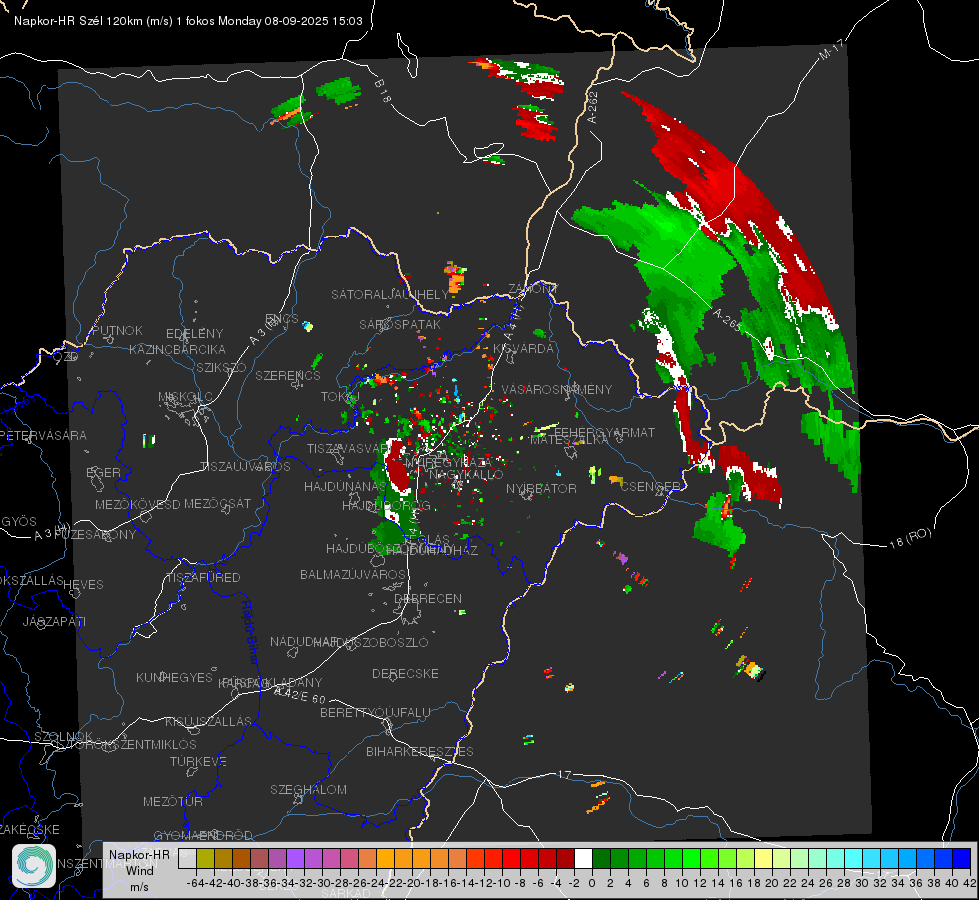Click the A-262 road label
Viewport: 979px width, 900px height.
coord(593,107)
